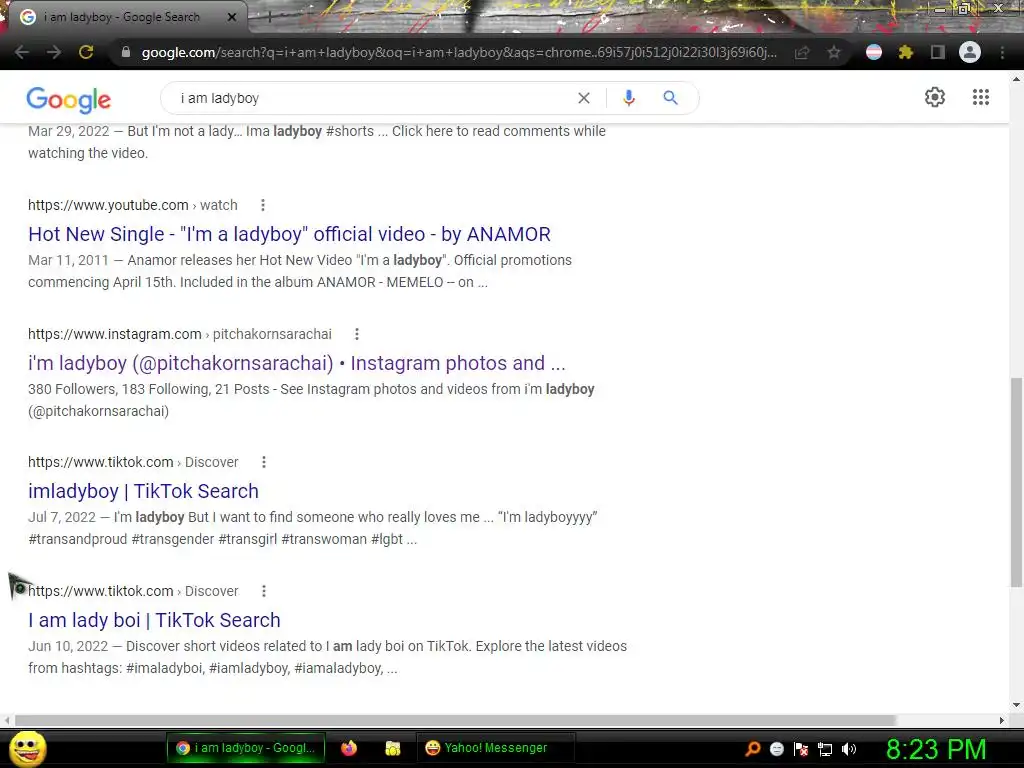Click the 'Jul 7, 2022' snippet date
This screenshot has width=1024, height=768.
tap(62, 517)
